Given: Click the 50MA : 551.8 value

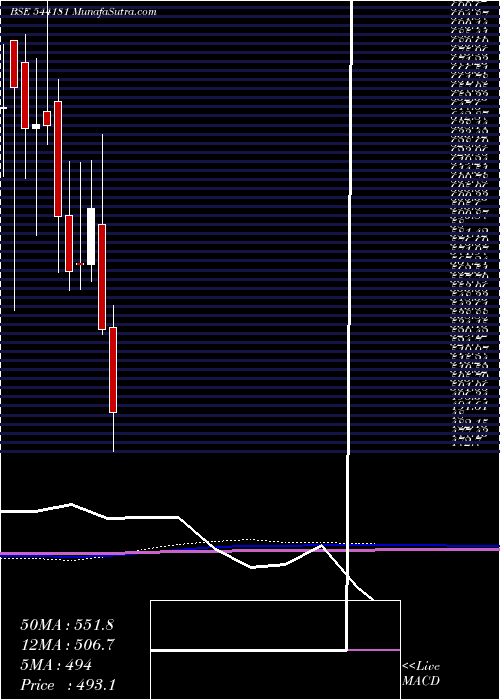Looking at the screenshot, I should (68, 625).
